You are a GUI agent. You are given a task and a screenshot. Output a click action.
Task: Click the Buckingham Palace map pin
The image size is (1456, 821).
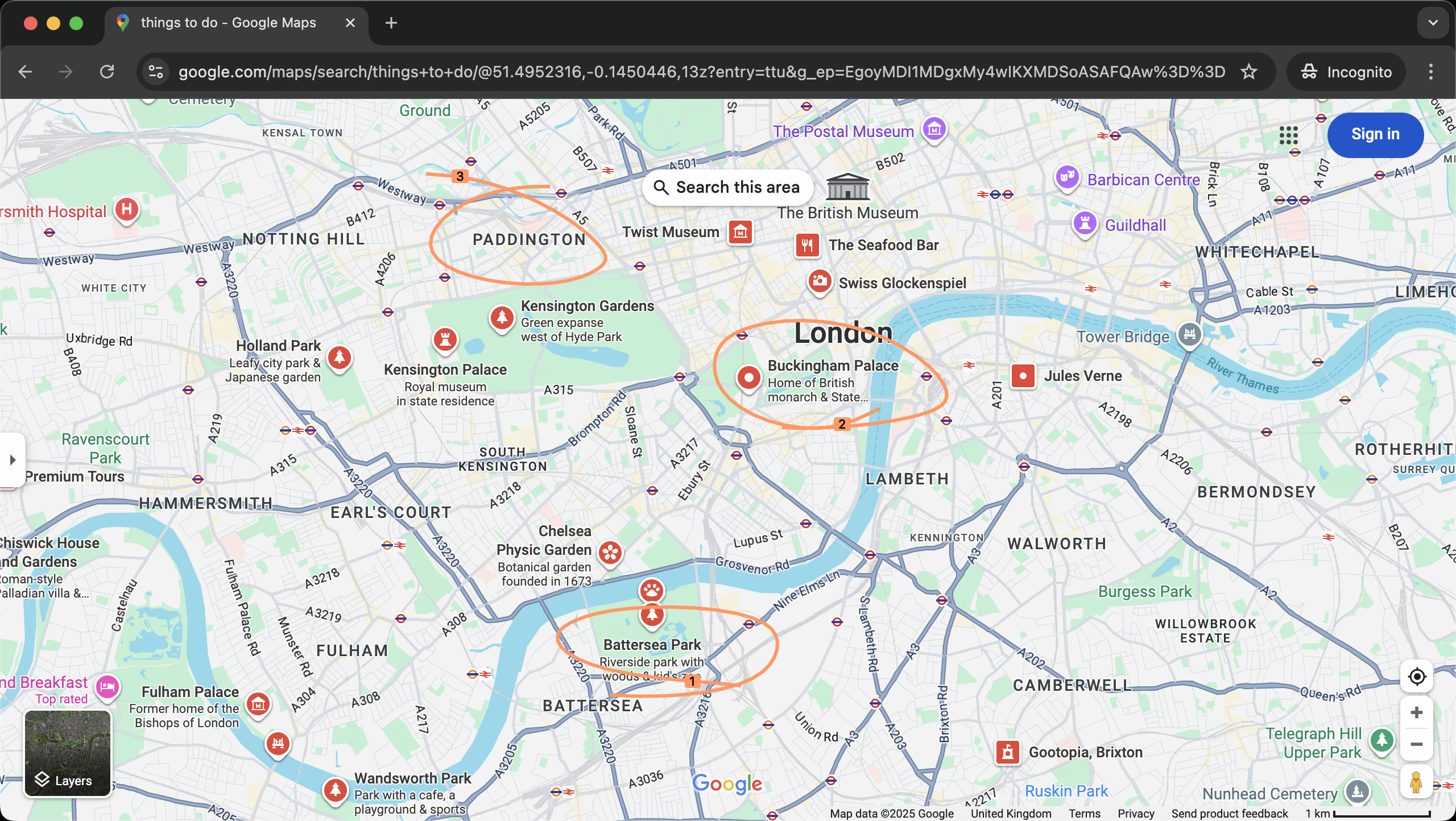(748, 378)
